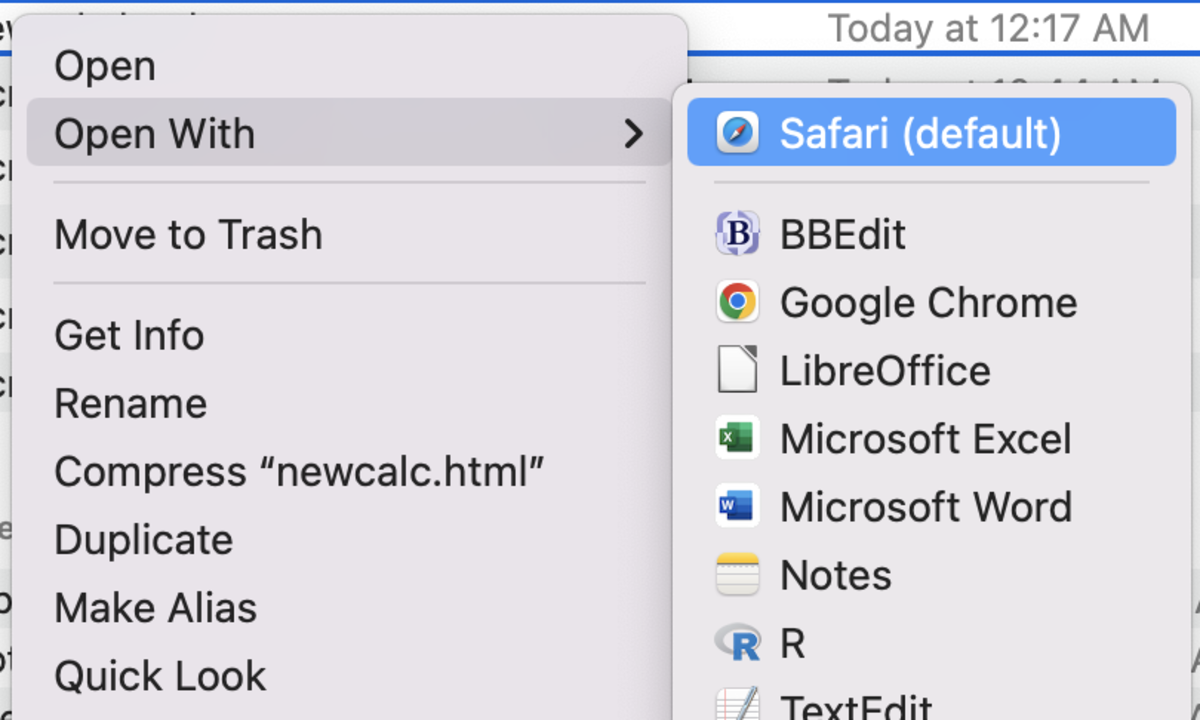Expand the Open With submenu arrow

[633, 133]
